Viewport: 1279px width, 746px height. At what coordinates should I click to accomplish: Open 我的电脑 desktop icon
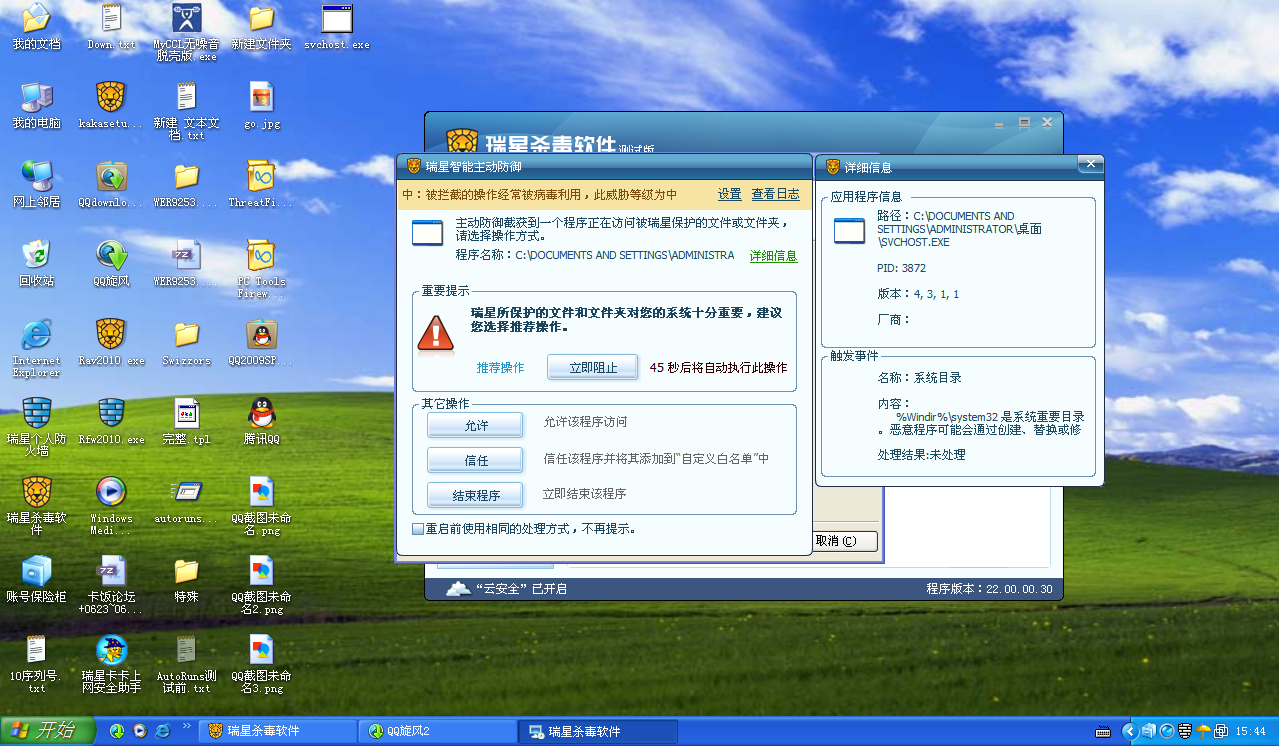click(36, 105)
